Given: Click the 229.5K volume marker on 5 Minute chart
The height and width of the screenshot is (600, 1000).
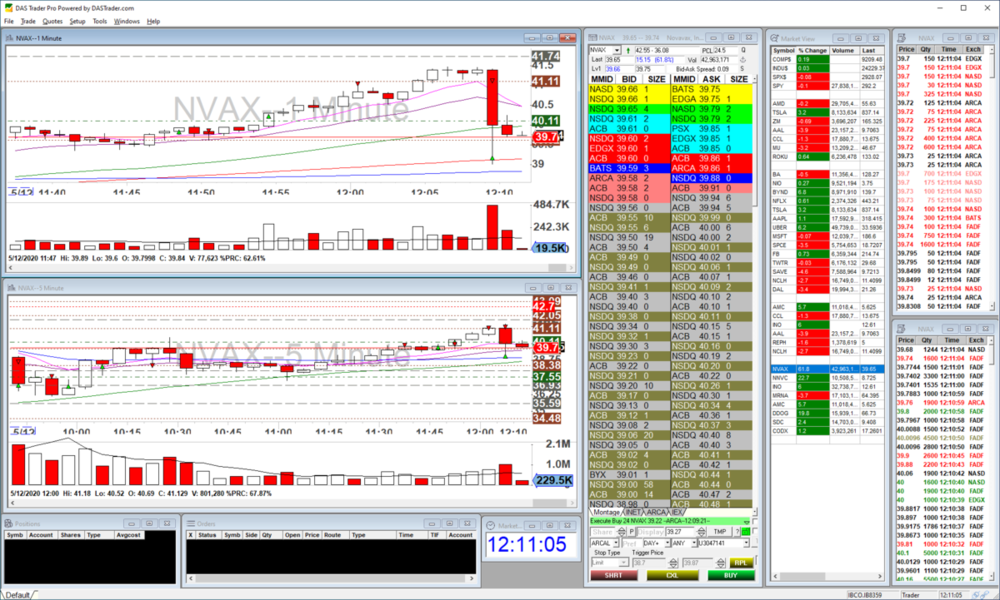Looking at the screenshot, I should pos(554,480).
